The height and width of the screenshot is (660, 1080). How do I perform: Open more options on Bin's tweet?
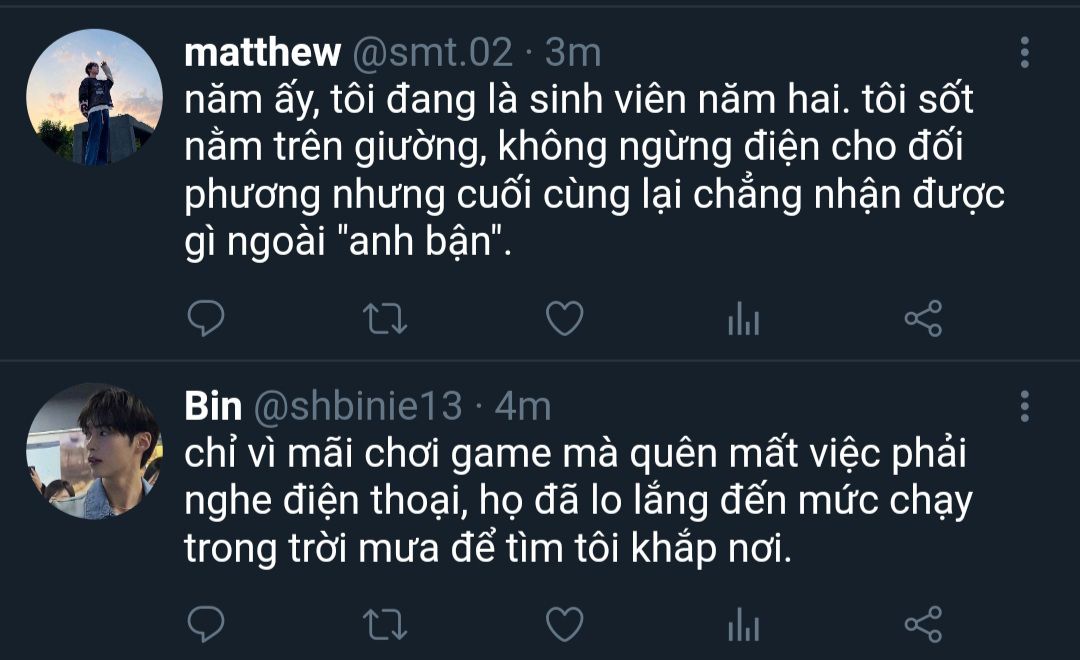click(x=1025, y=406)
